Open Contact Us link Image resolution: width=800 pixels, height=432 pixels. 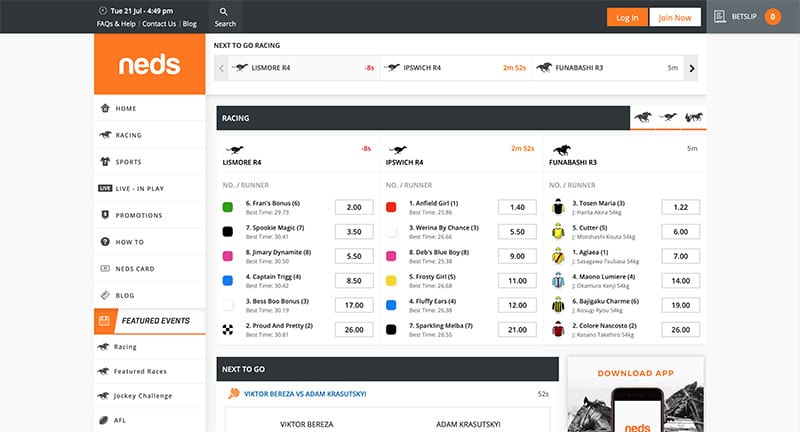click(159, 24)
